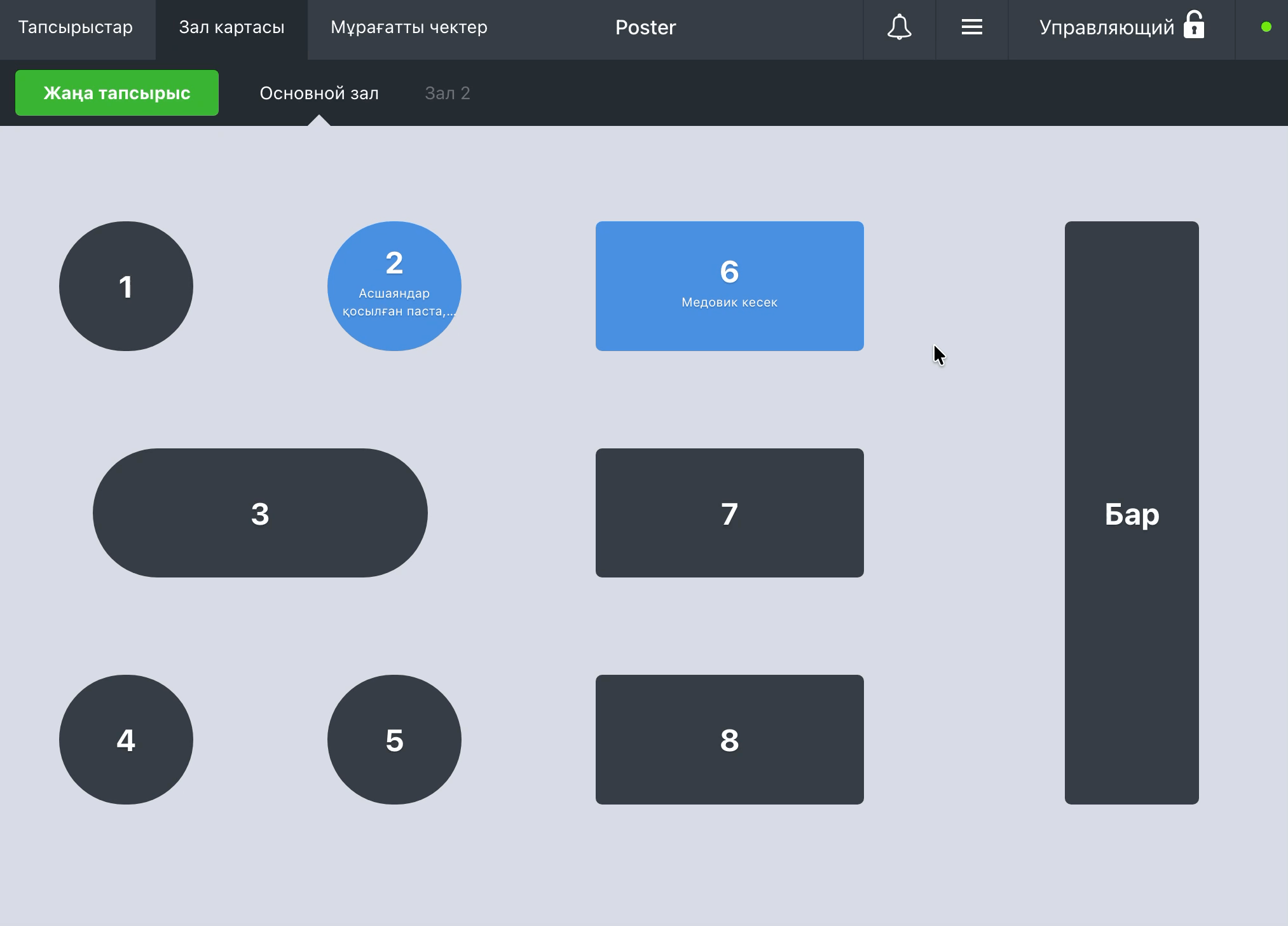Click the Жаңа тапсырыс button

pyautogui.click(x=117, y=93)
